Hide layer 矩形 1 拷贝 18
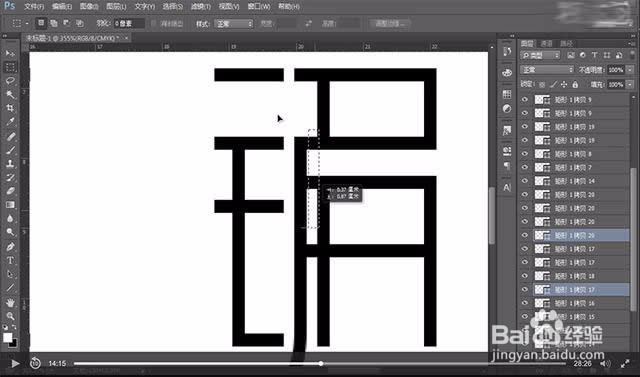Image resolution: width=640 pixels, height=377 pixels. click(x=525, y=276)
